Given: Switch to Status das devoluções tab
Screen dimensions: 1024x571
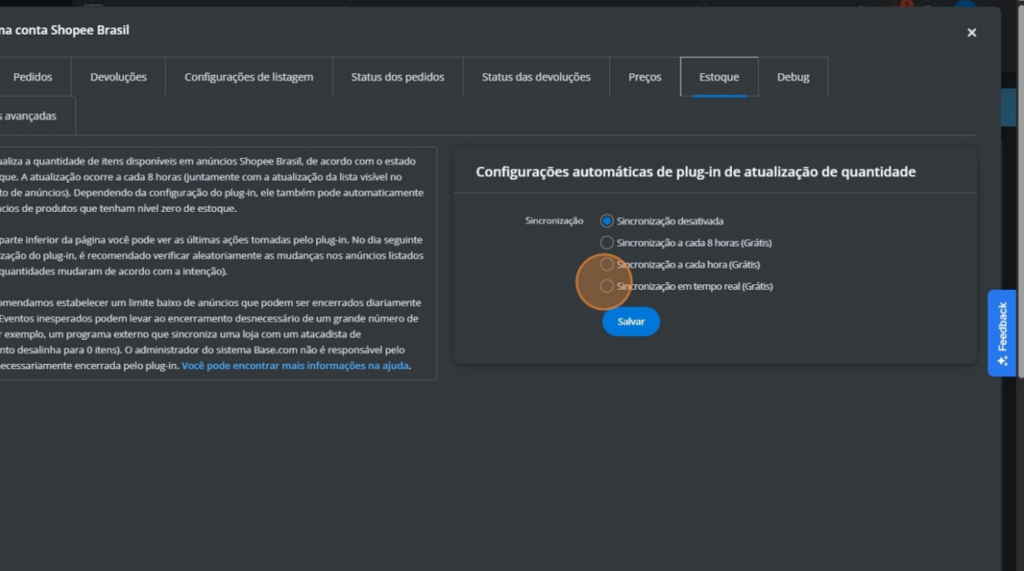Looking at the screenshot, I should tap(536, 77).
